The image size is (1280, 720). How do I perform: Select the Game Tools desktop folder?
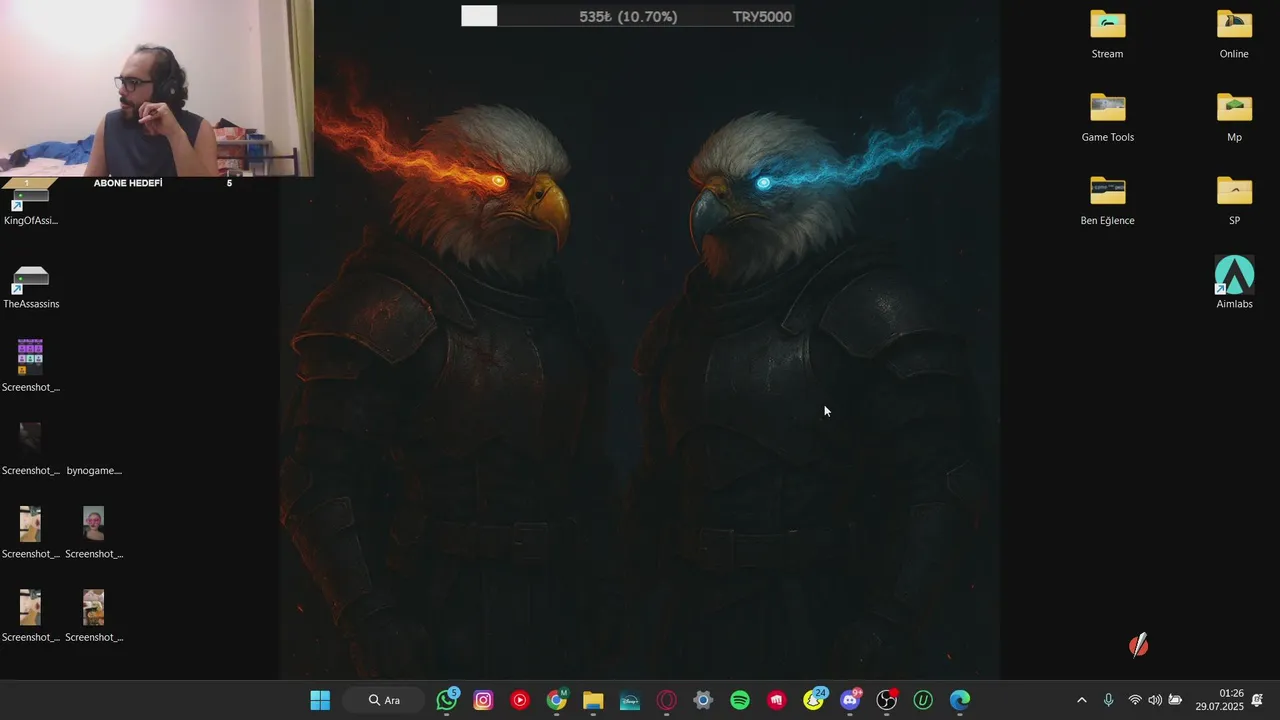coord(1107,118)
